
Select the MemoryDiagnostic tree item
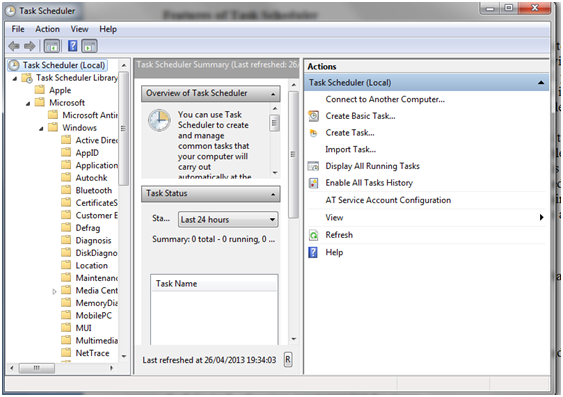96,303
